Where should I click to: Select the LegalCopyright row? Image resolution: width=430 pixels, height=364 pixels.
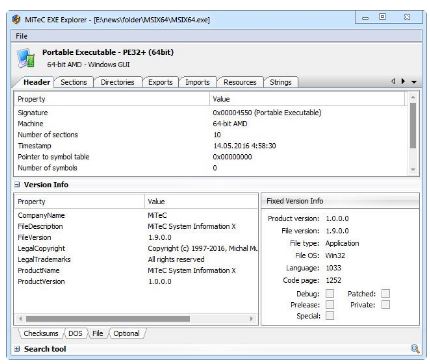pyautogui.click(x=136, y=248)
